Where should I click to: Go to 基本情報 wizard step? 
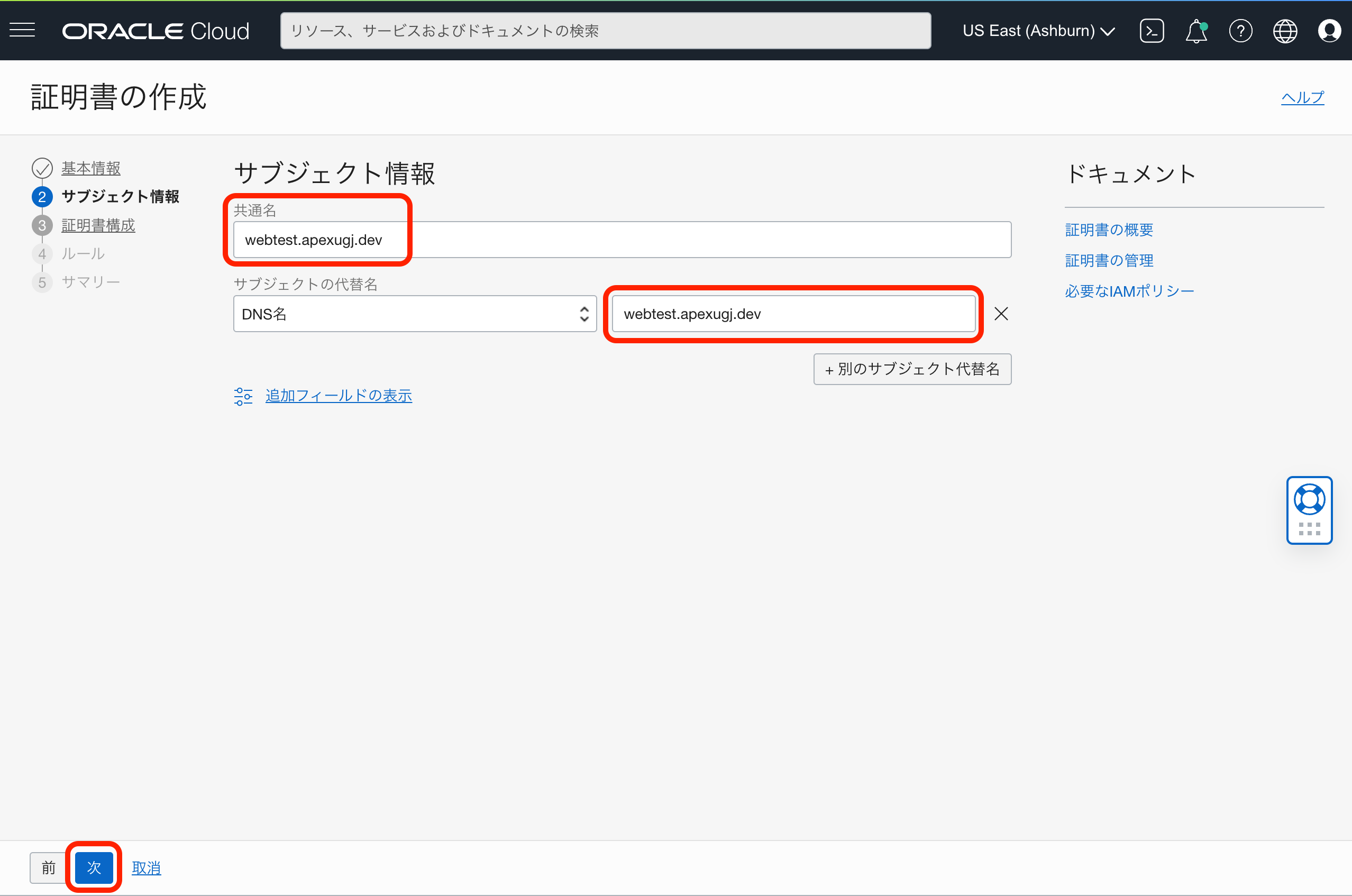[x=91, y=168]
